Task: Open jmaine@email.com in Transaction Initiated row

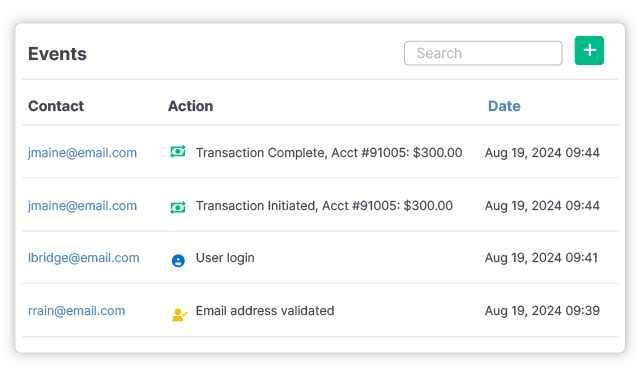Action: 82,206
